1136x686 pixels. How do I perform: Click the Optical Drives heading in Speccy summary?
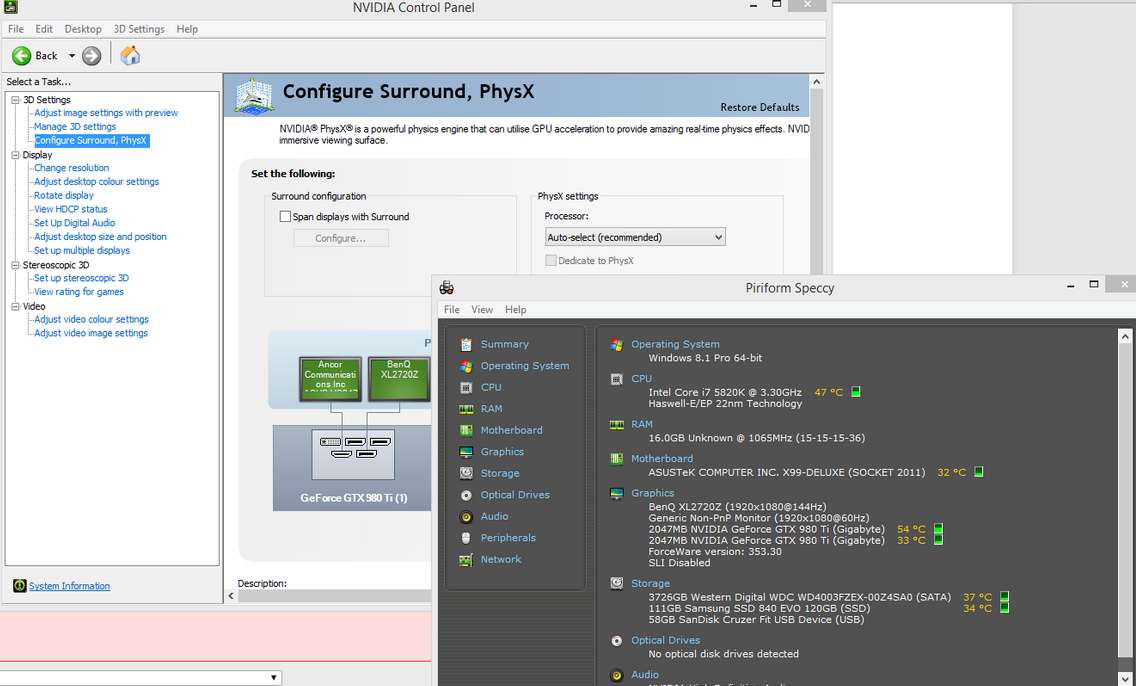click(x=665, y=640)
